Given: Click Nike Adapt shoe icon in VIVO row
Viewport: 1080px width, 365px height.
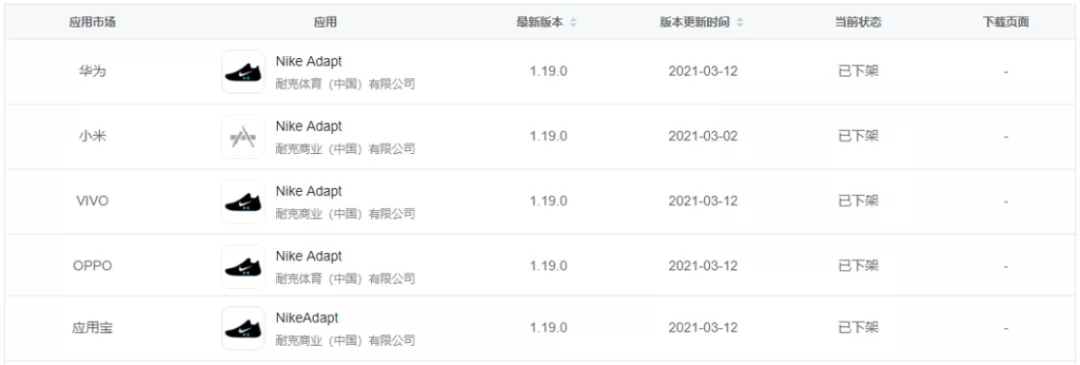Looking at the screenshot, I should tap(243, 201).
